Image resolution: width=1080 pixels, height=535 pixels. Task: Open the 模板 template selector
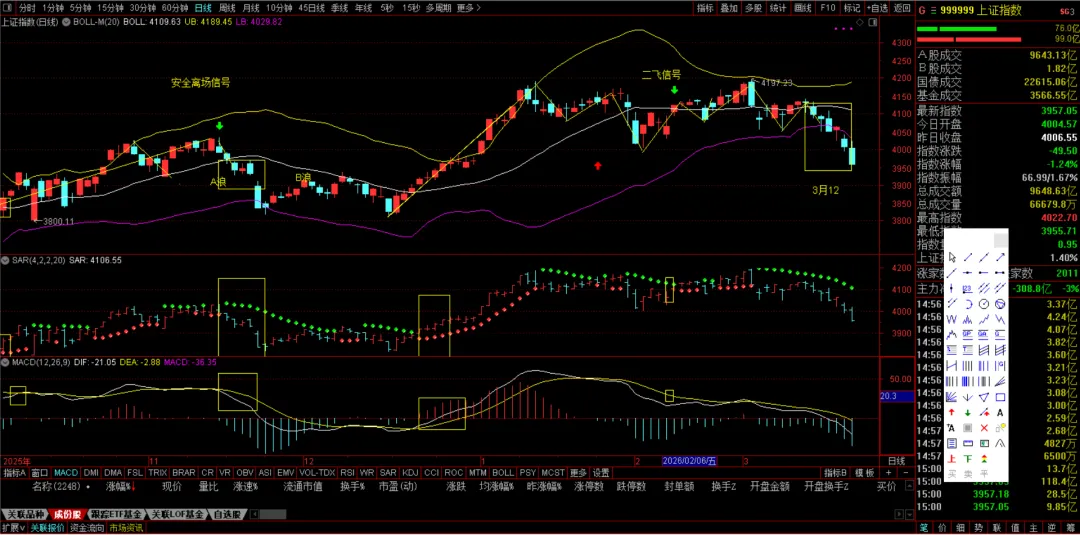(864, 473)
